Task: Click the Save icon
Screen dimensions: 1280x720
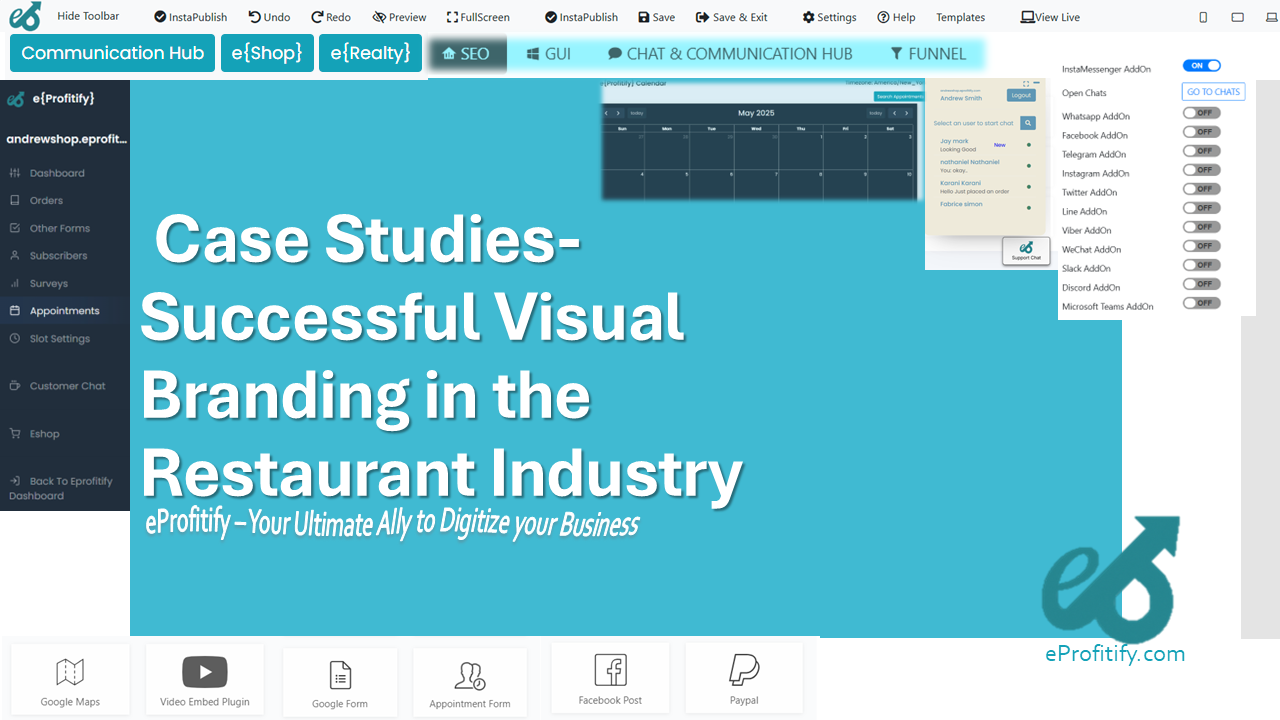Action: tap(656, 16)
